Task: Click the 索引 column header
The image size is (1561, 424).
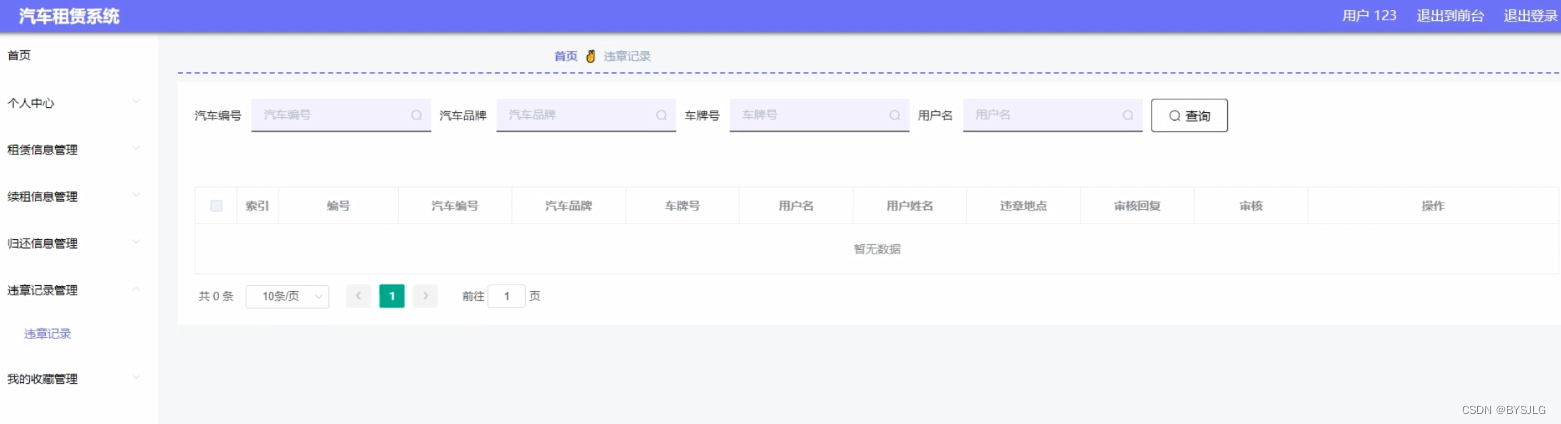Action: (x=257, y=206)
